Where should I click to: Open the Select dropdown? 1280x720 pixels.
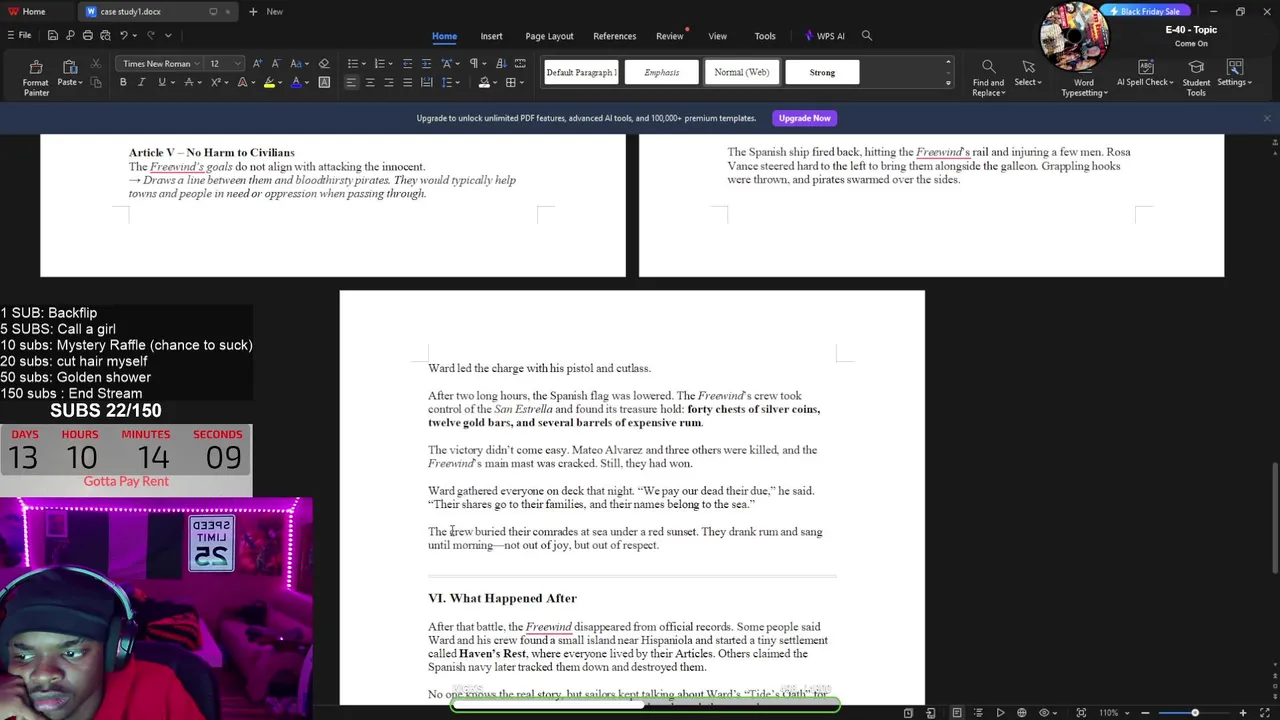click(x=1028, y=76)
